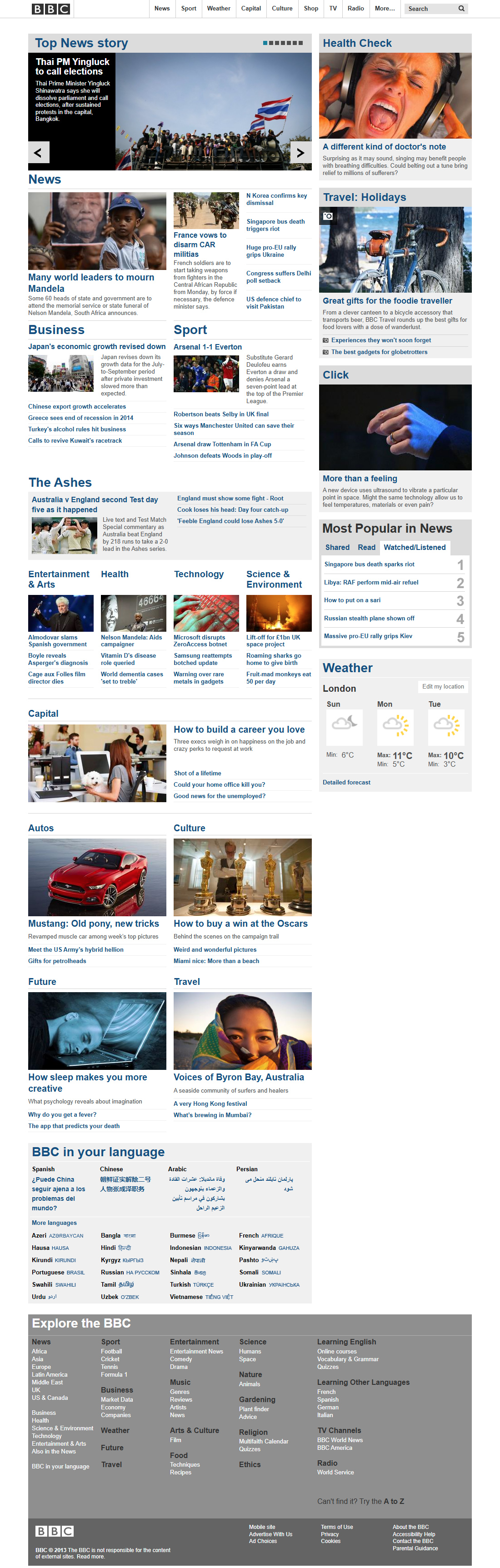Click the Mandela memorial photo thumbnail
Viewport: 500px width, 1568px height.
click(97, 231)
